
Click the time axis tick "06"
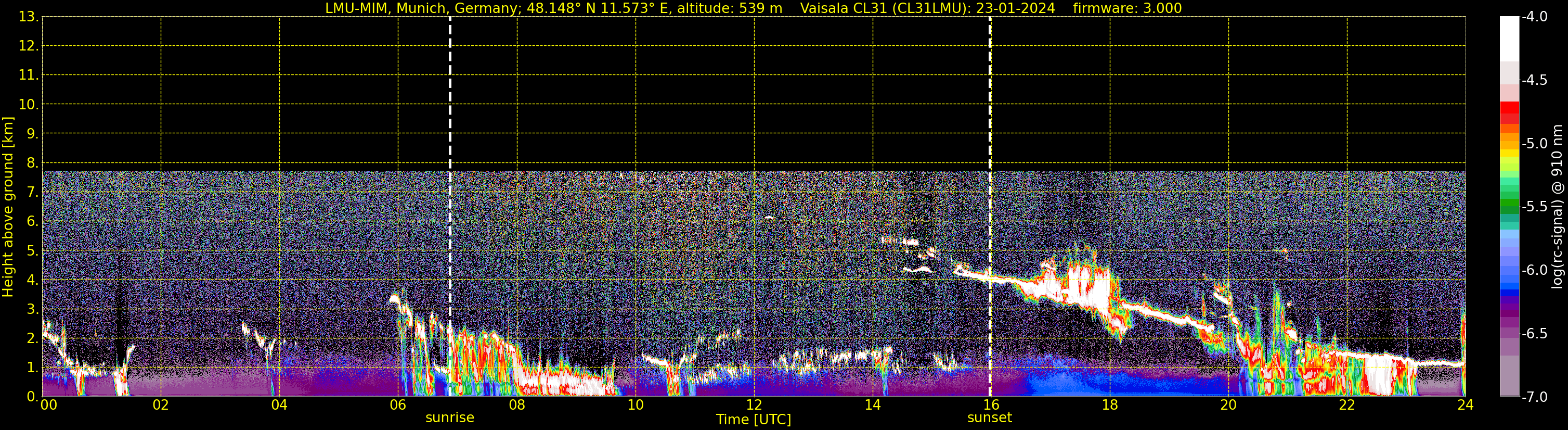pyautogui.click(x=398, y=405)
